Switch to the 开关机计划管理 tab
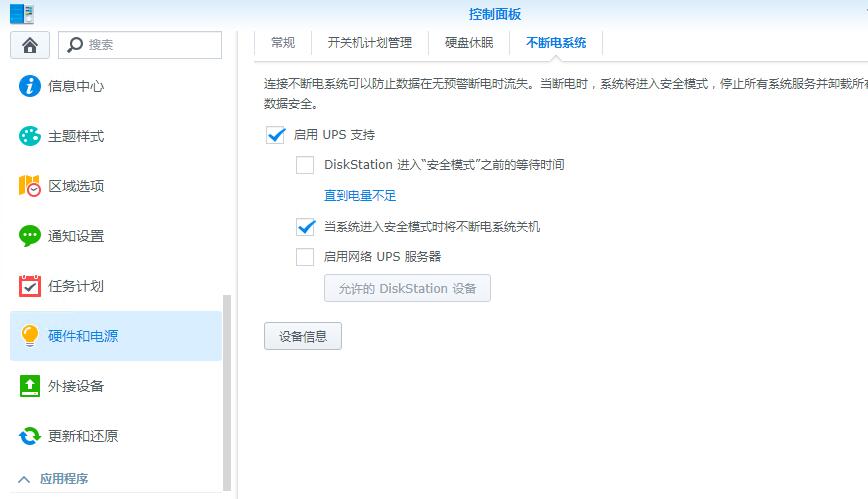This screenshot has height=499, width=868. tap(369, 43)
